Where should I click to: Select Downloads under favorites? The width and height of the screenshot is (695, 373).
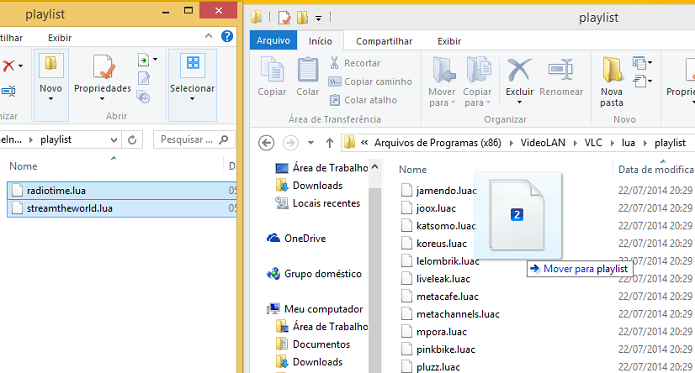coord(309,186)
